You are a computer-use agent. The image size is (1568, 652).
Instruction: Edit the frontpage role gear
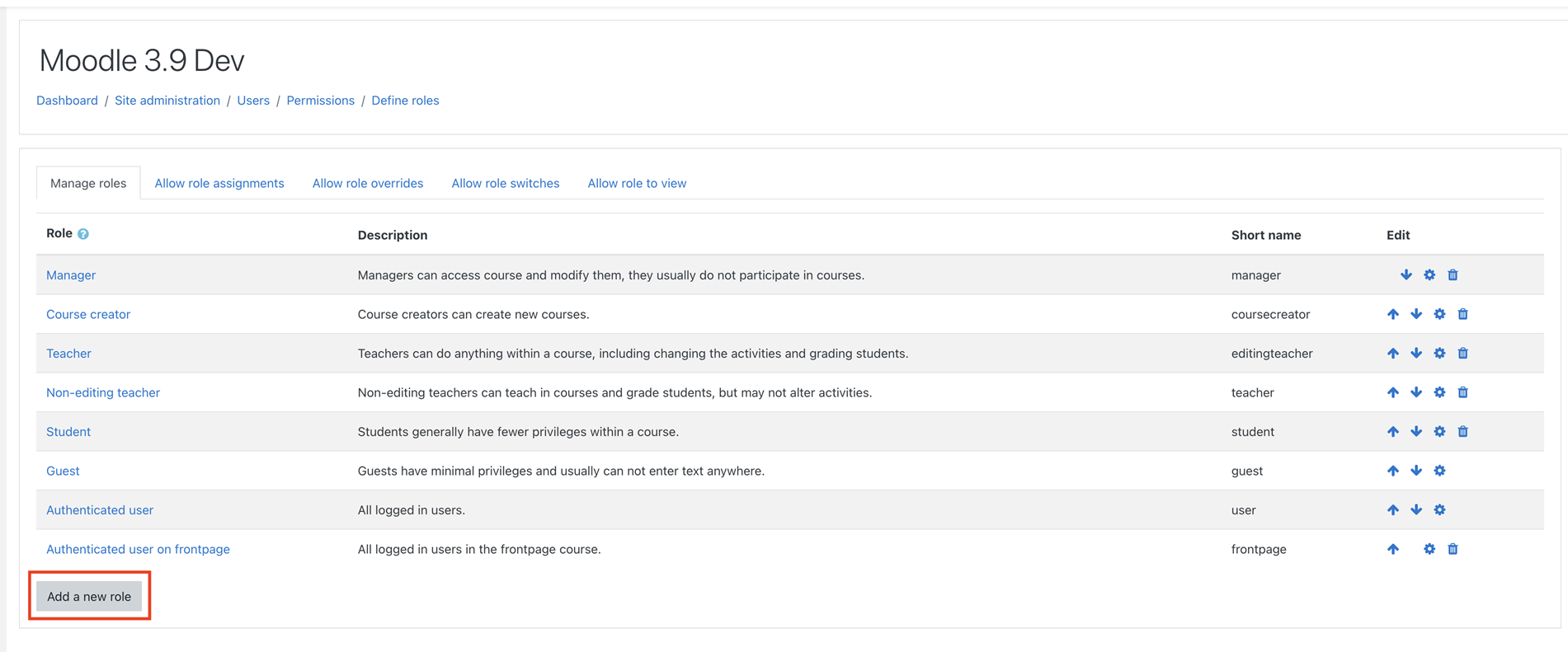tap(1429, 549)
